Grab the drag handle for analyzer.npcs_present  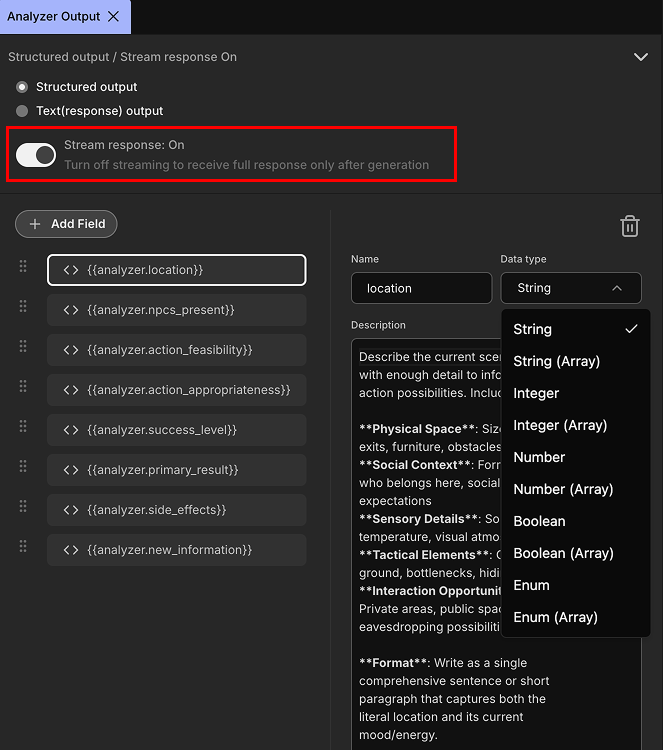[23, 306]
